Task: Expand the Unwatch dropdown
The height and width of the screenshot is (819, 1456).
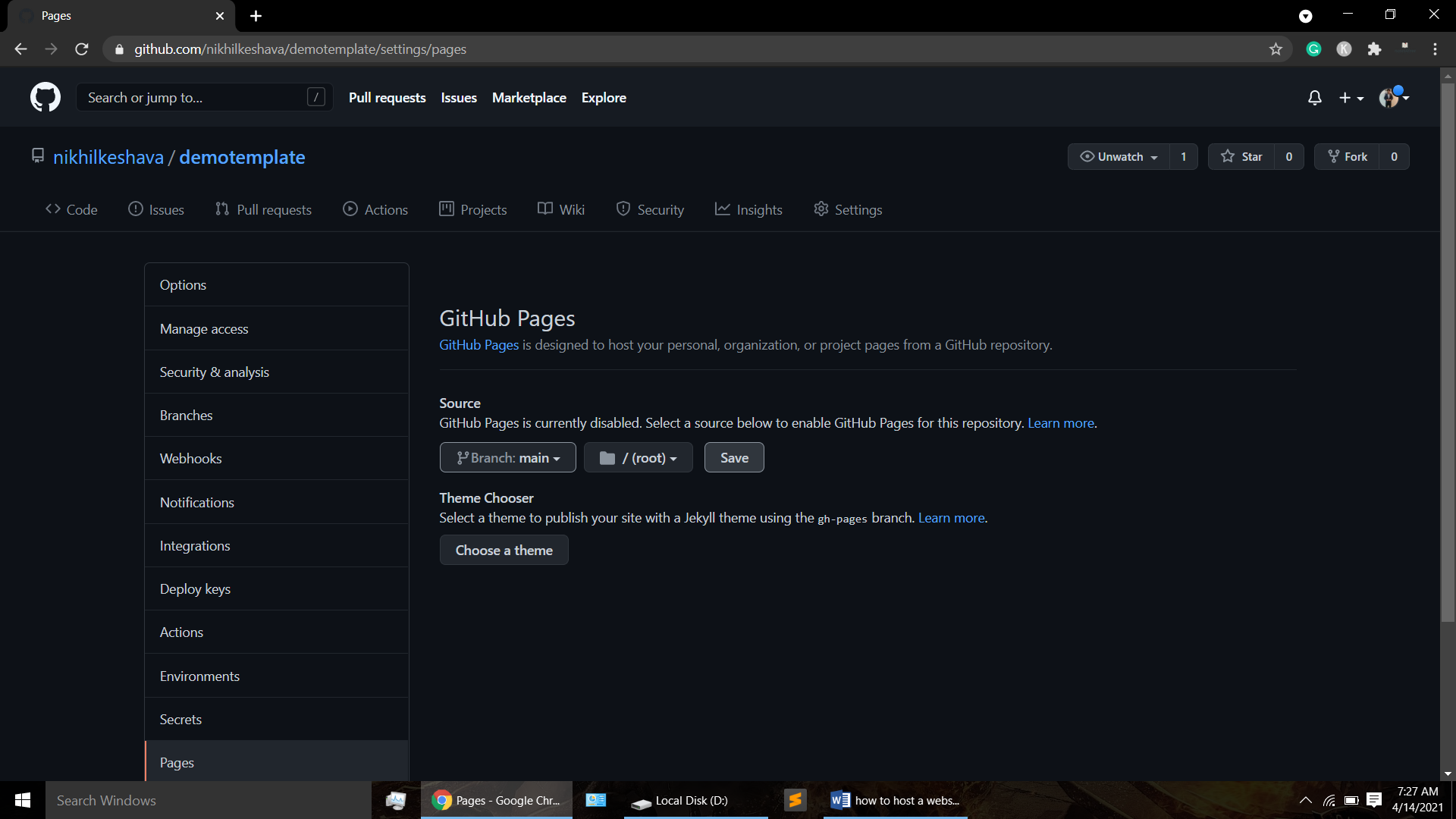Action: pos(1119,156)
